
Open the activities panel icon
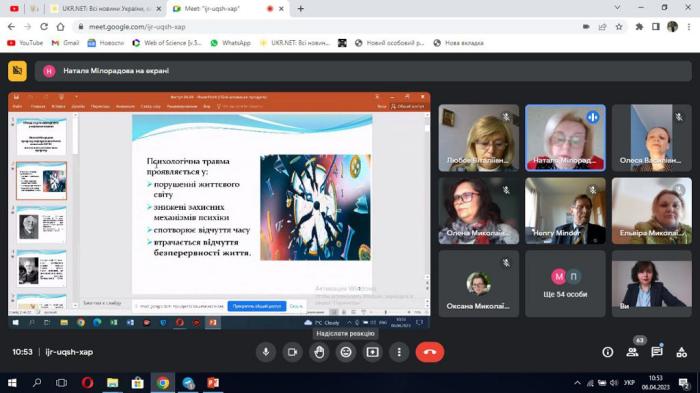681,352
